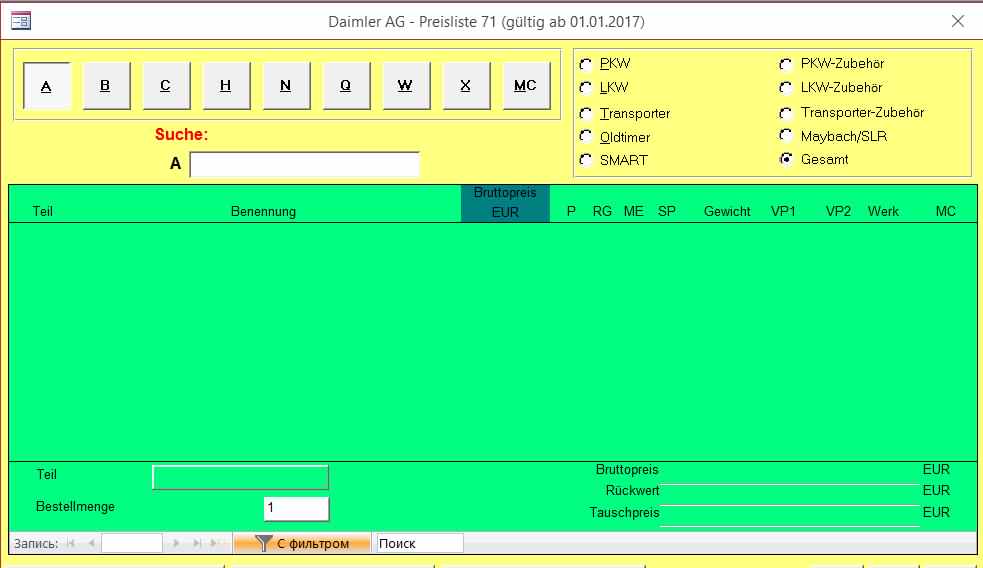
Task: Choose the Oldtimer radio option
Action: [x=586, y=137]
